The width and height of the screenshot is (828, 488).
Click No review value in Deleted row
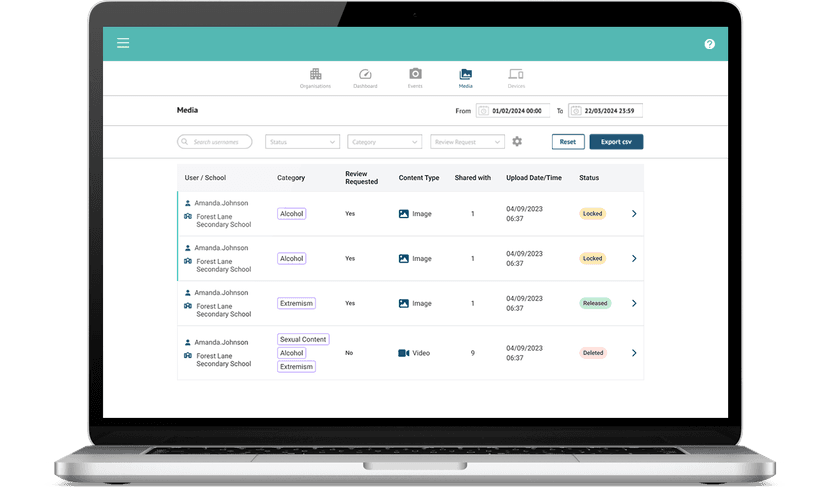(349, 353)
